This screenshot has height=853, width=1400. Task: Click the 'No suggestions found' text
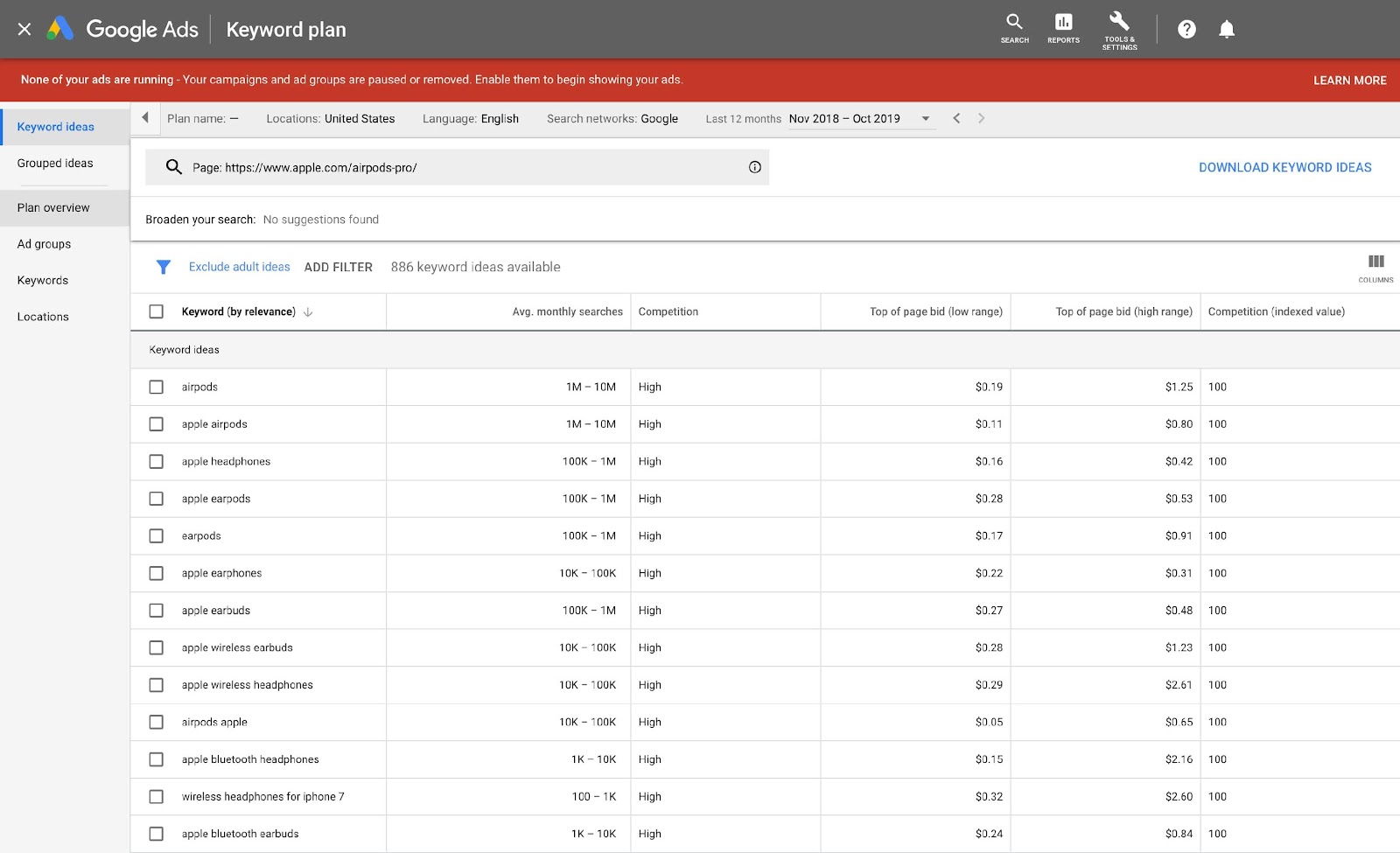tap(321, 220)
